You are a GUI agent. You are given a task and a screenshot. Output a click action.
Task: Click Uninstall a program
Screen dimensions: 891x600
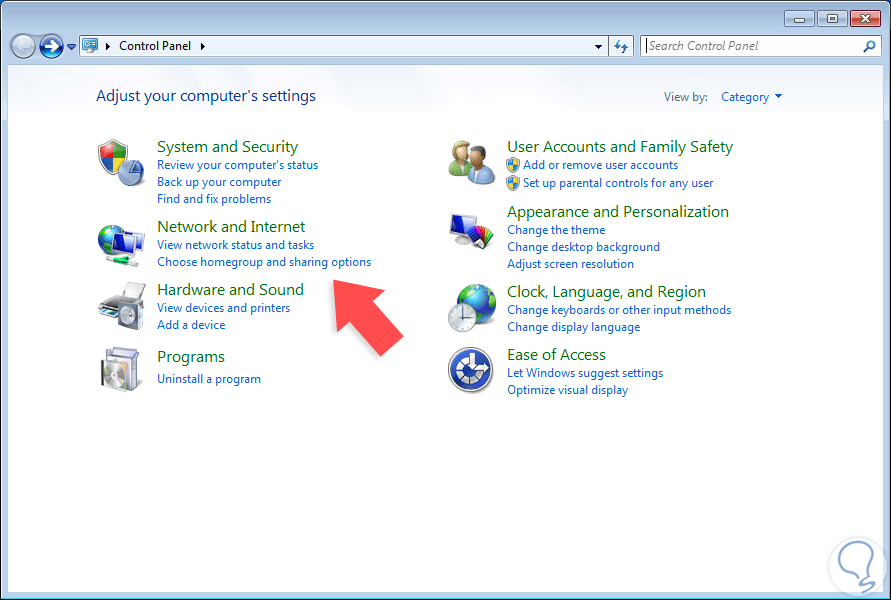[209, 379]
